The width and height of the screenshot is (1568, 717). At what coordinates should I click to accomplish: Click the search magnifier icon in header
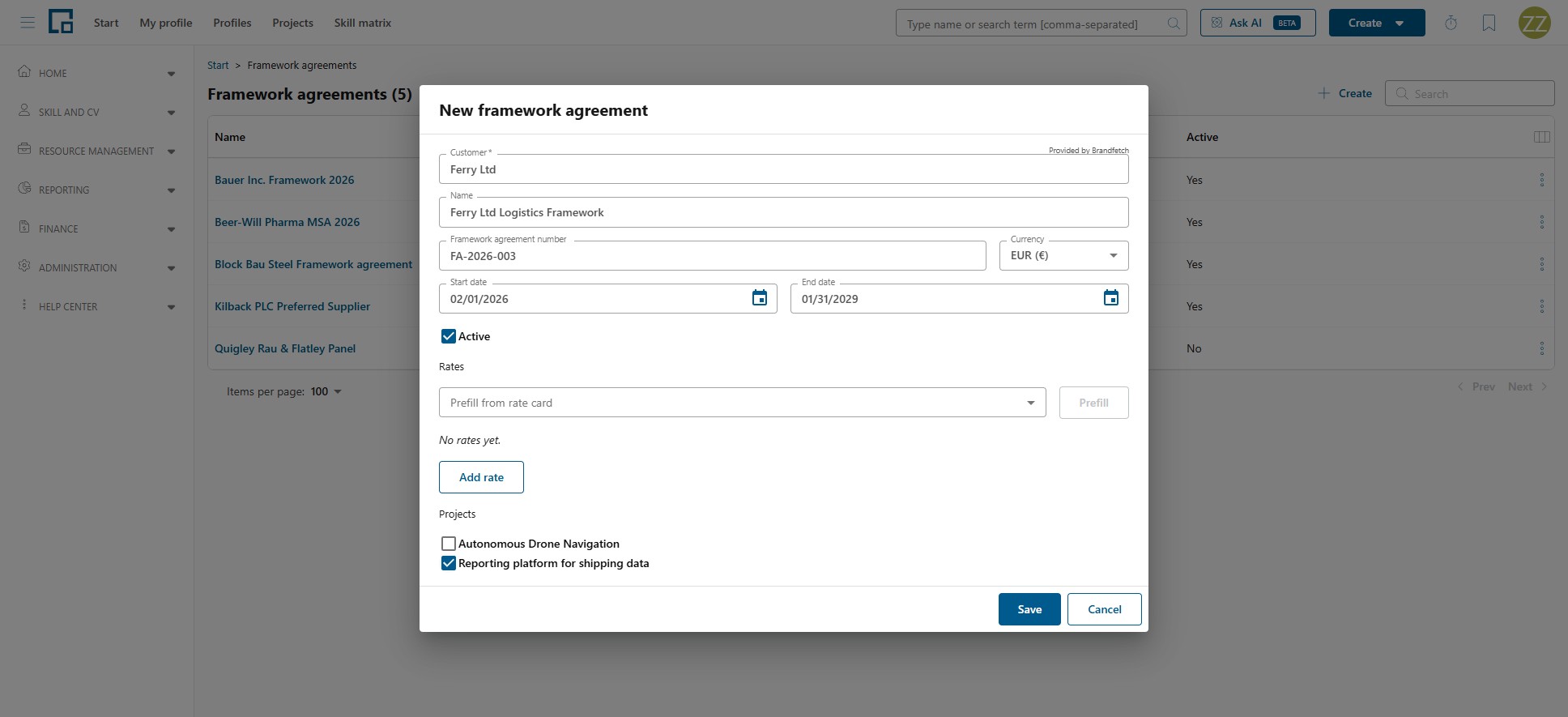1173,23
